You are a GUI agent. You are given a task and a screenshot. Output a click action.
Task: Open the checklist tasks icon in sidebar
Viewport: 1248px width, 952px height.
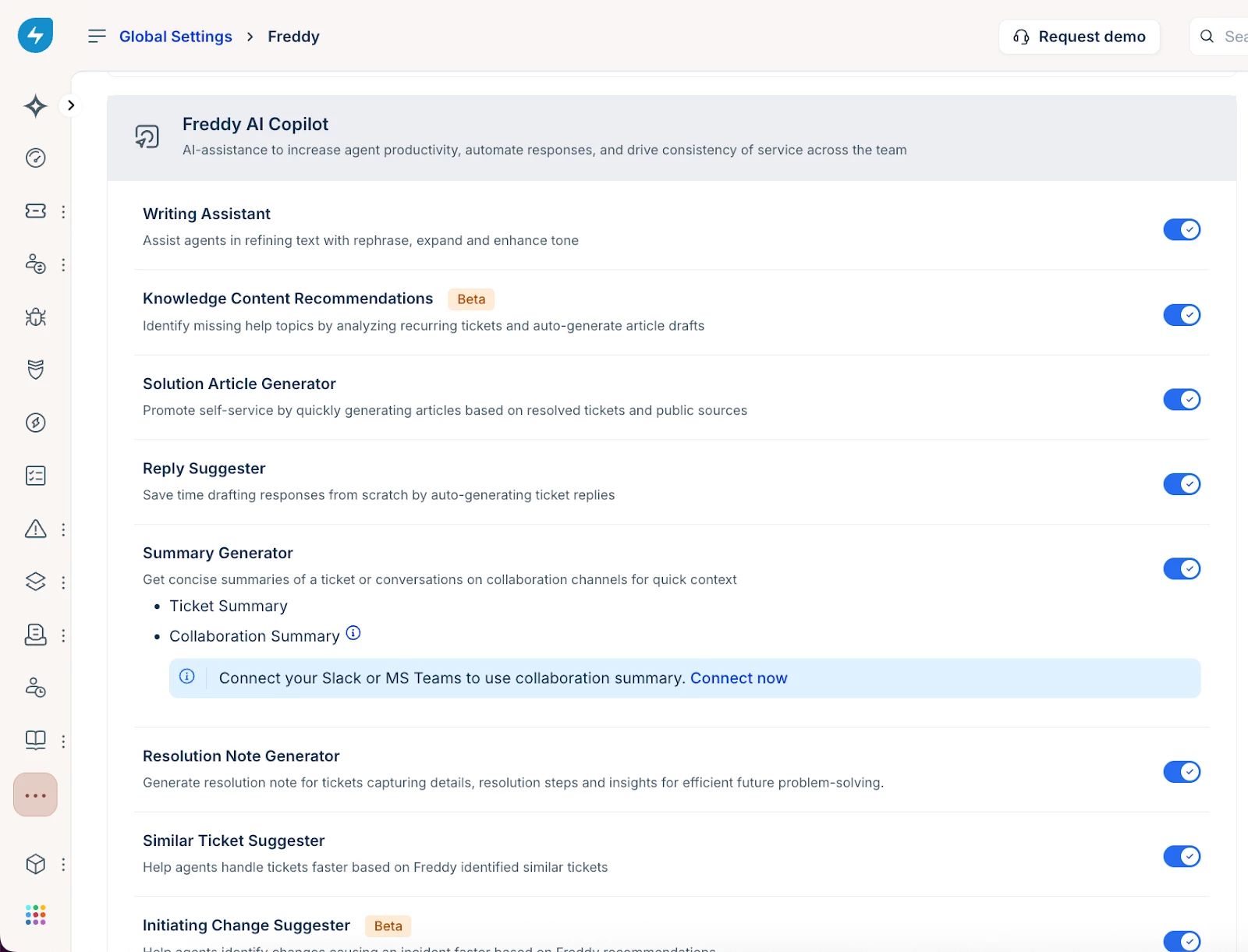(x=35, y=476)
